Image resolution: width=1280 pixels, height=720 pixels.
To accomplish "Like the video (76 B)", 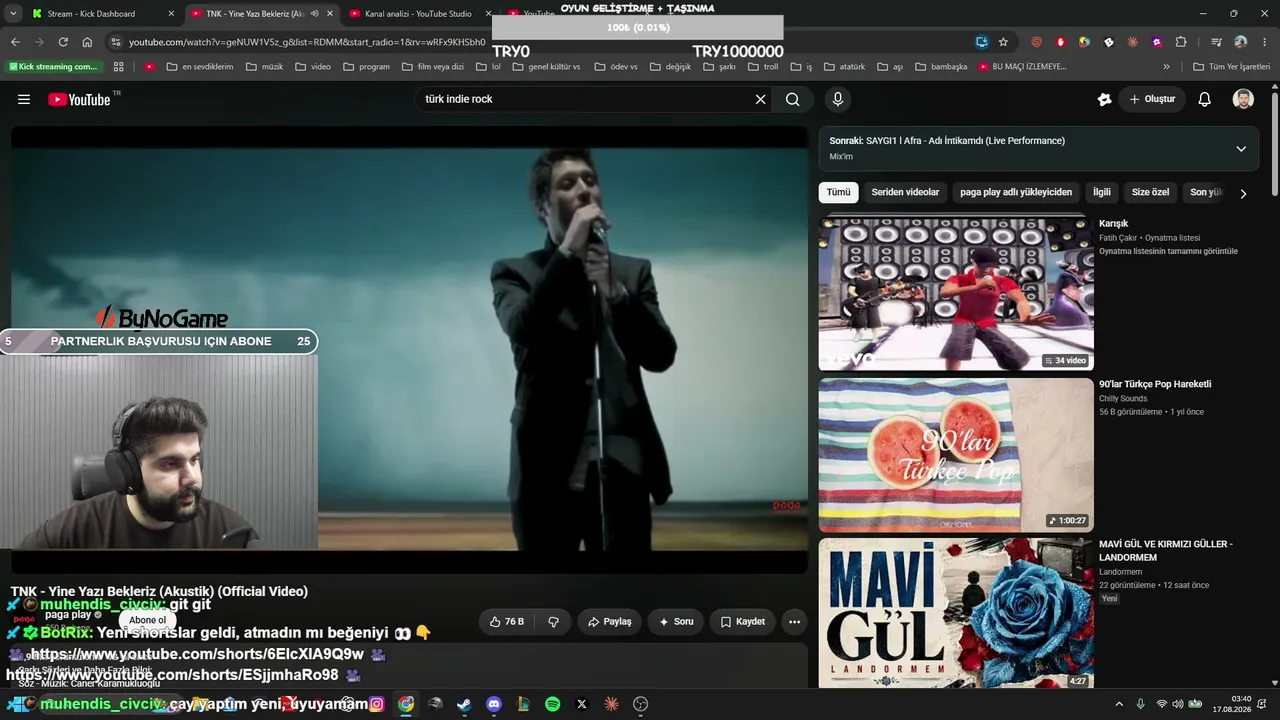I will [506, 622].
